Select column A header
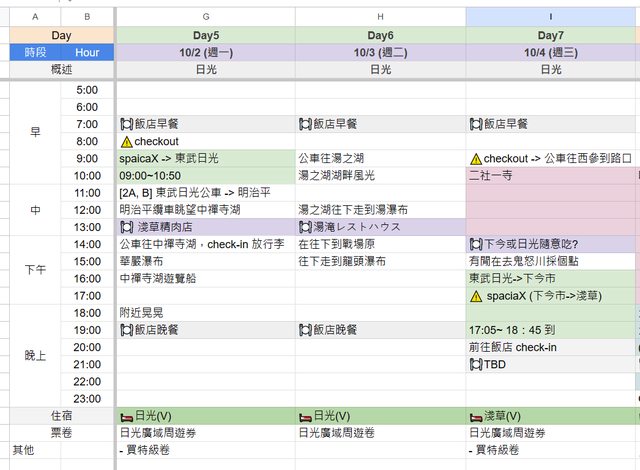The height and width of the screenshot is (470, 640). coord(35,17)
